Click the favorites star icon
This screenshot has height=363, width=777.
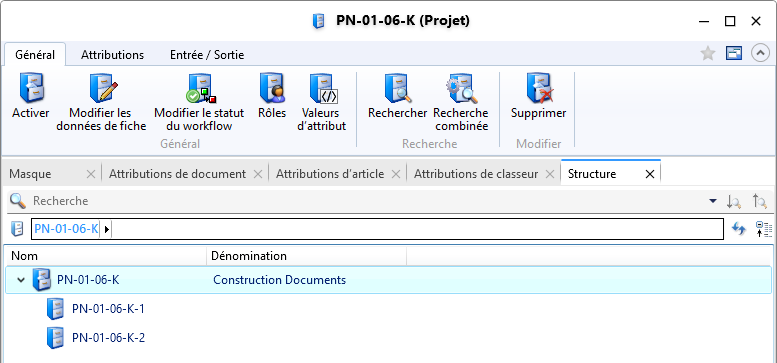(708, 53)
